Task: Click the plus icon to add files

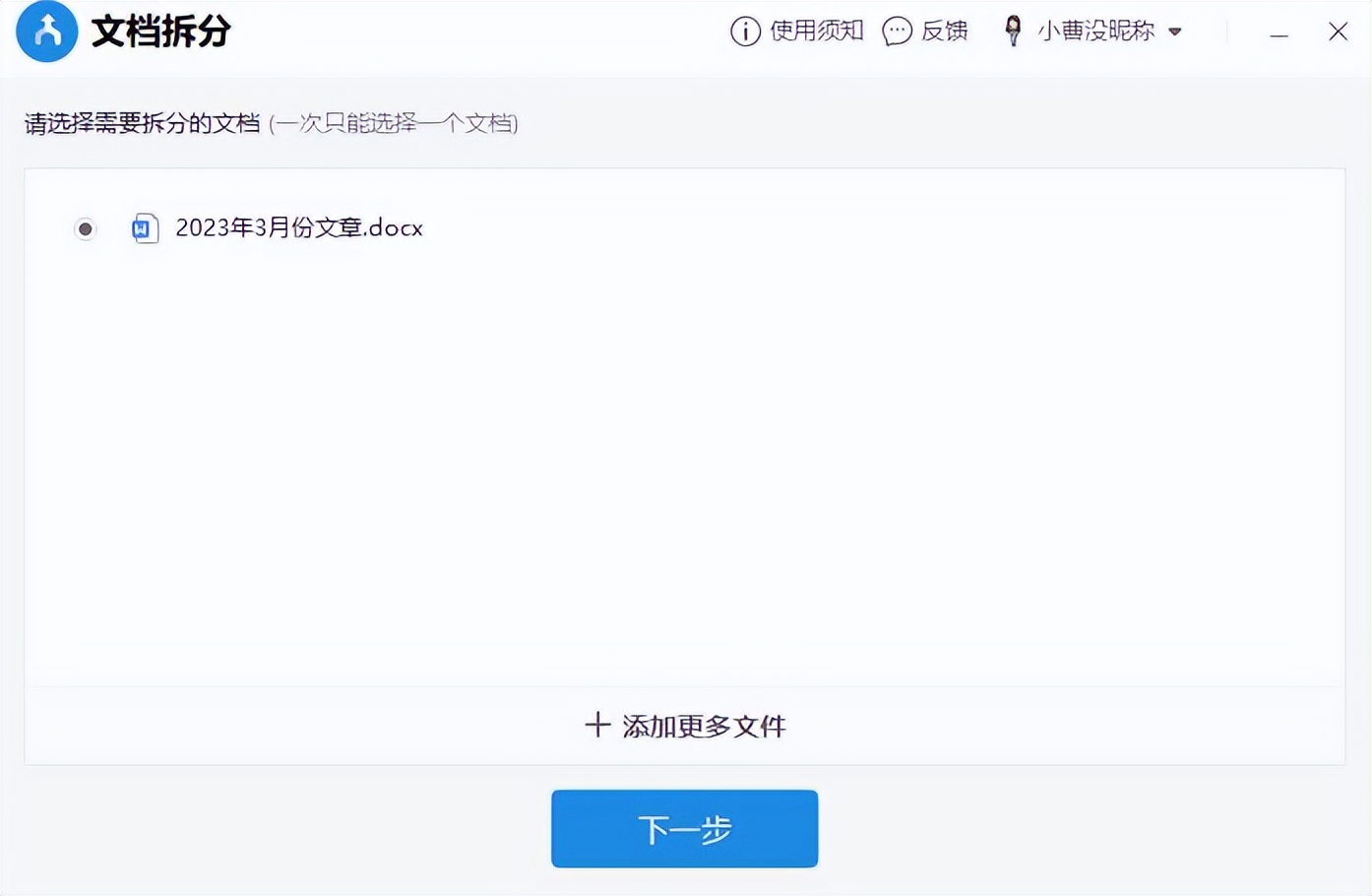Action: (x=597, y=726)
